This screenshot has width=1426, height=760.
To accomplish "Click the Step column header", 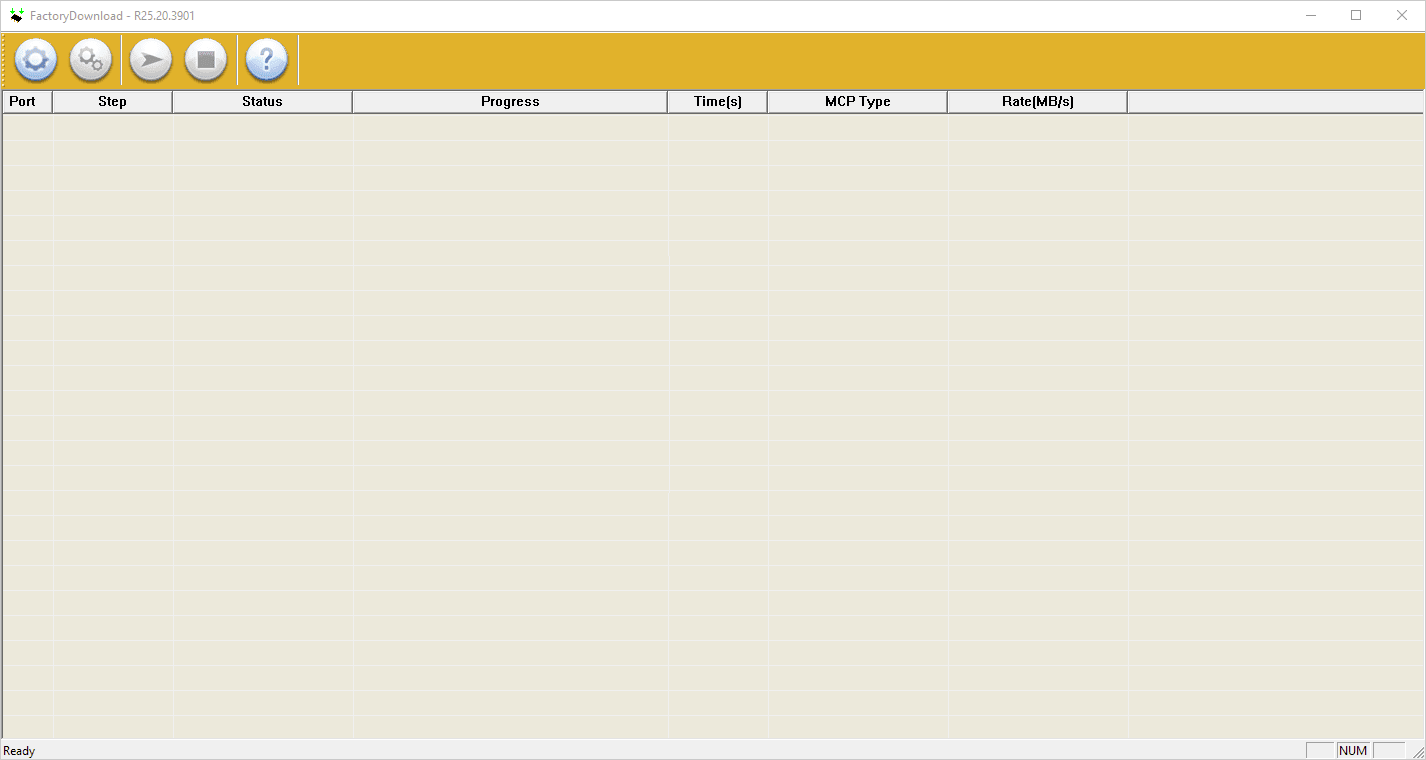I will 112,101.
